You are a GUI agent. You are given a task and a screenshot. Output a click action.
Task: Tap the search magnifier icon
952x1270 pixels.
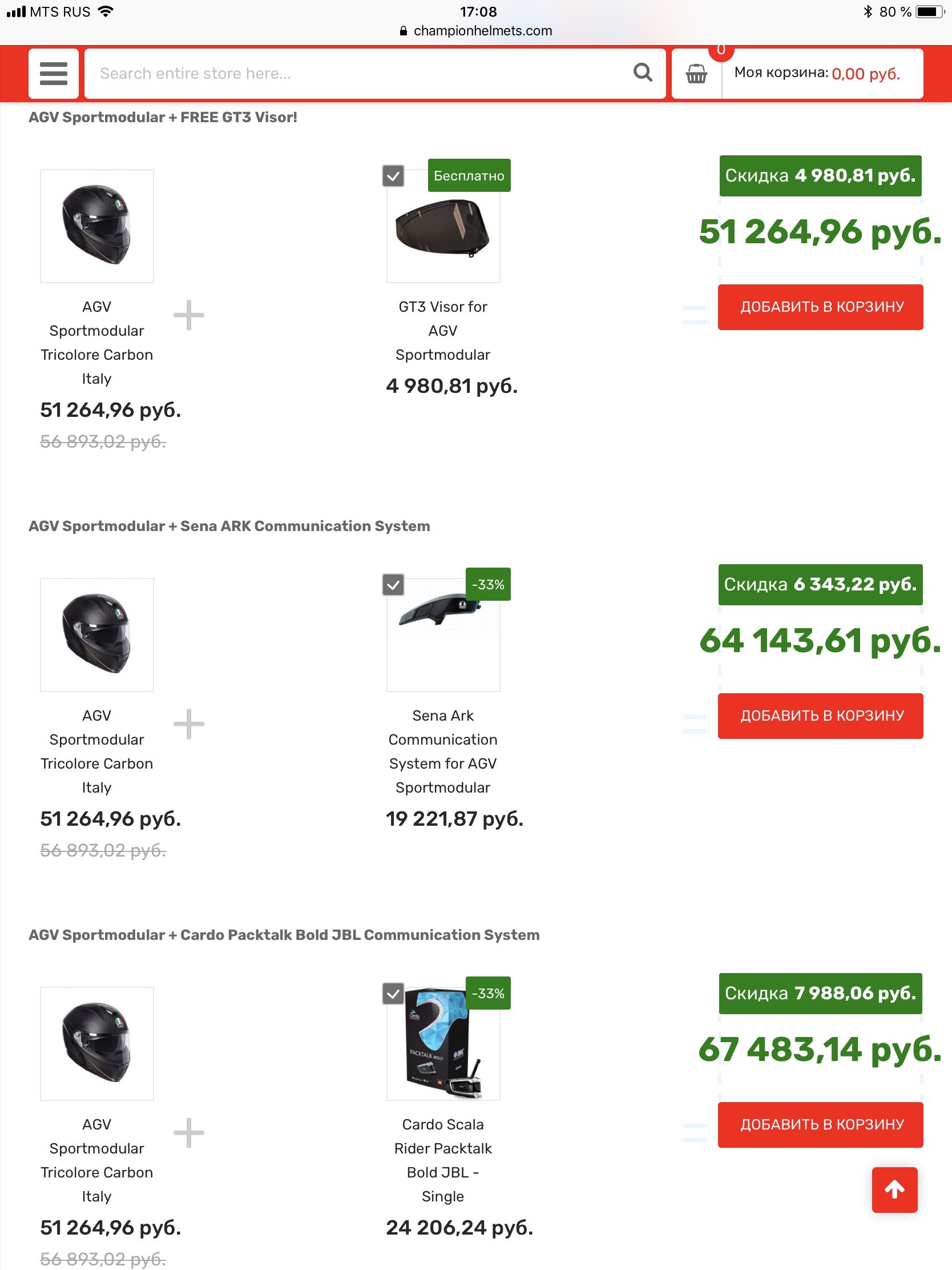pos(642,73)
